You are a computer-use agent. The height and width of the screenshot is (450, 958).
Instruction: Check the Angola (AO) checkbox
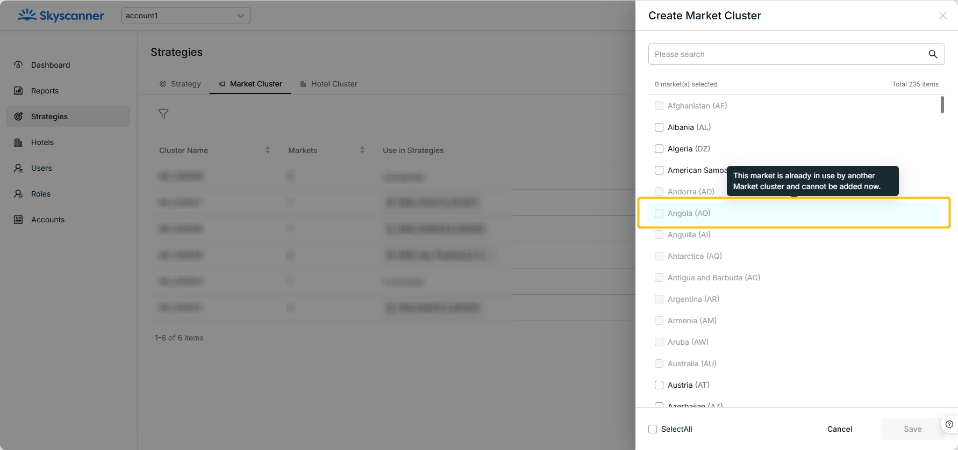point(659,213)
